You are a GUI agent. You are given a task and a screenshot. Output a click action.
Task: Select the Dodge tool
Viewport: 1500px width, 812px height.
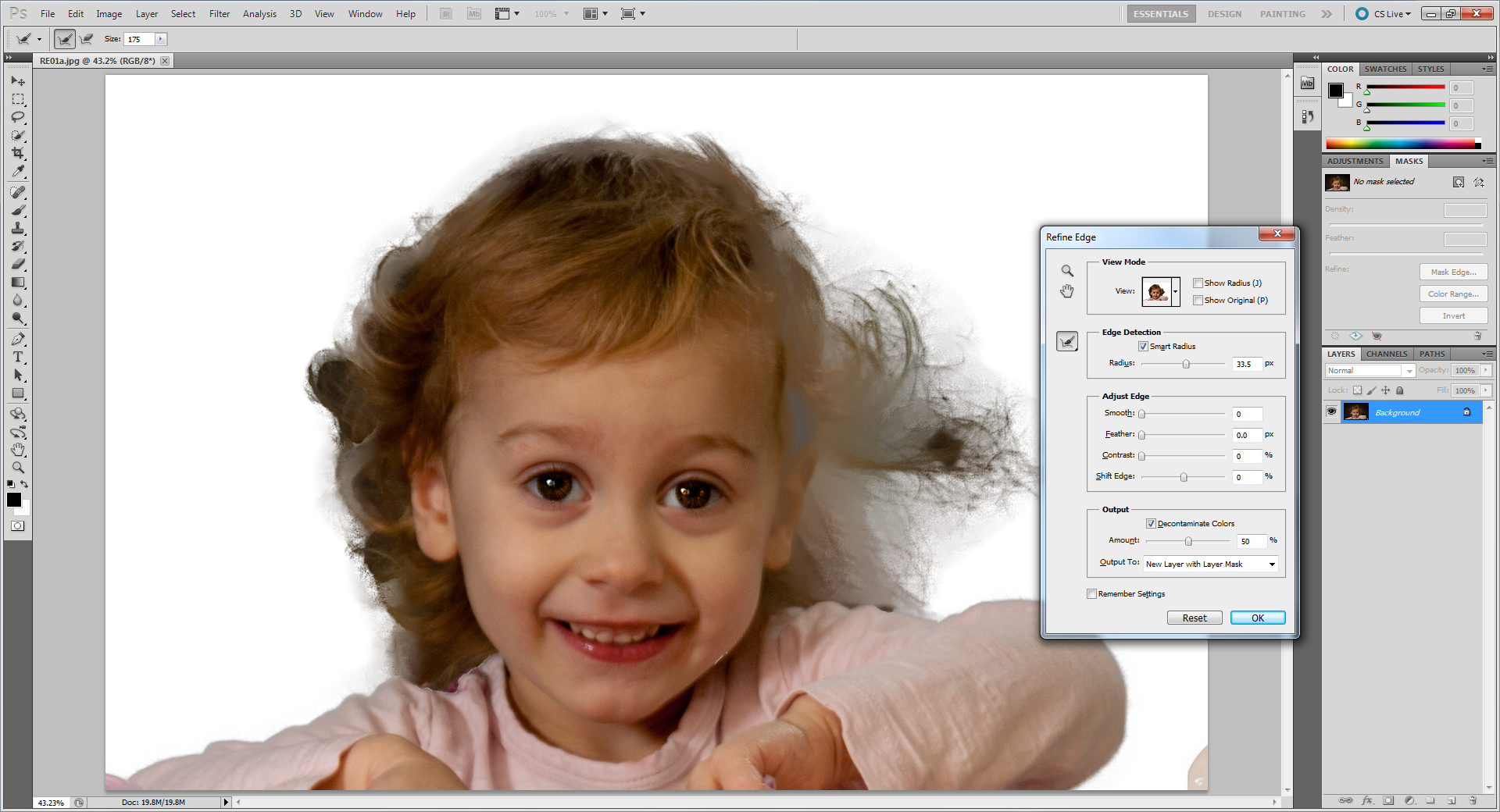18,318
